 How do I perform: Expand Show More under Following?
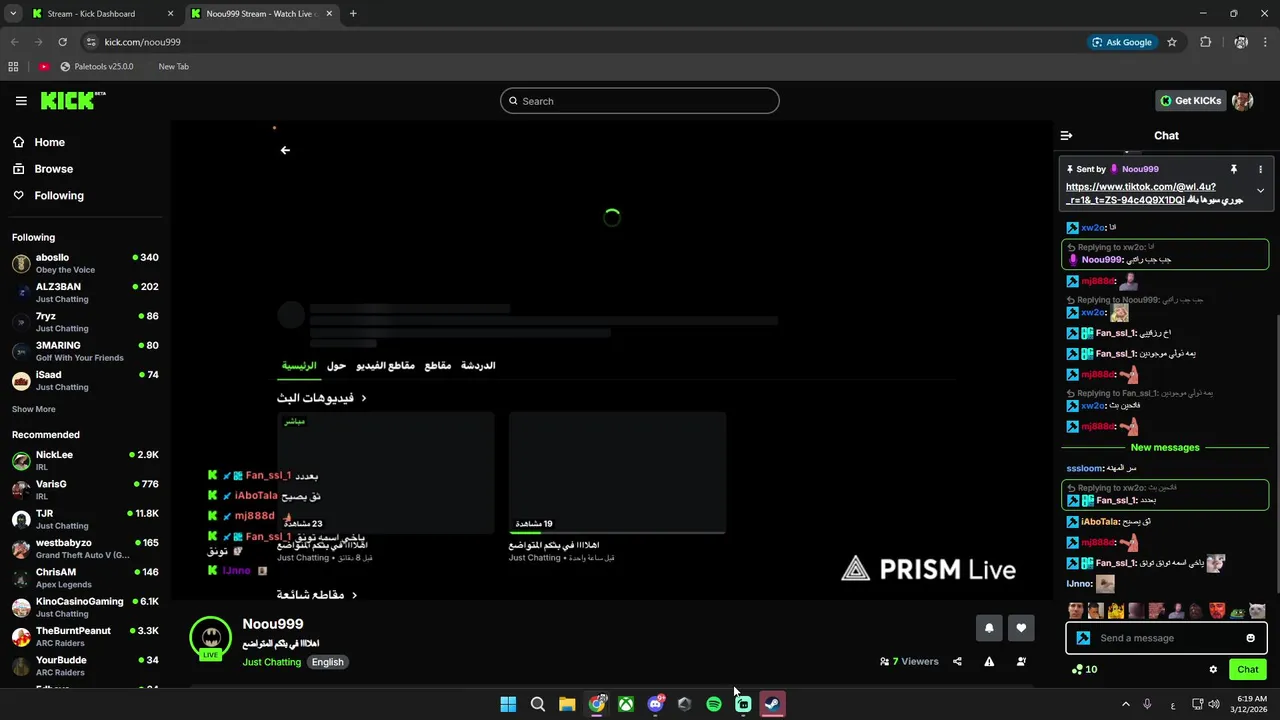pyautogui.click(x=34, y=409)
